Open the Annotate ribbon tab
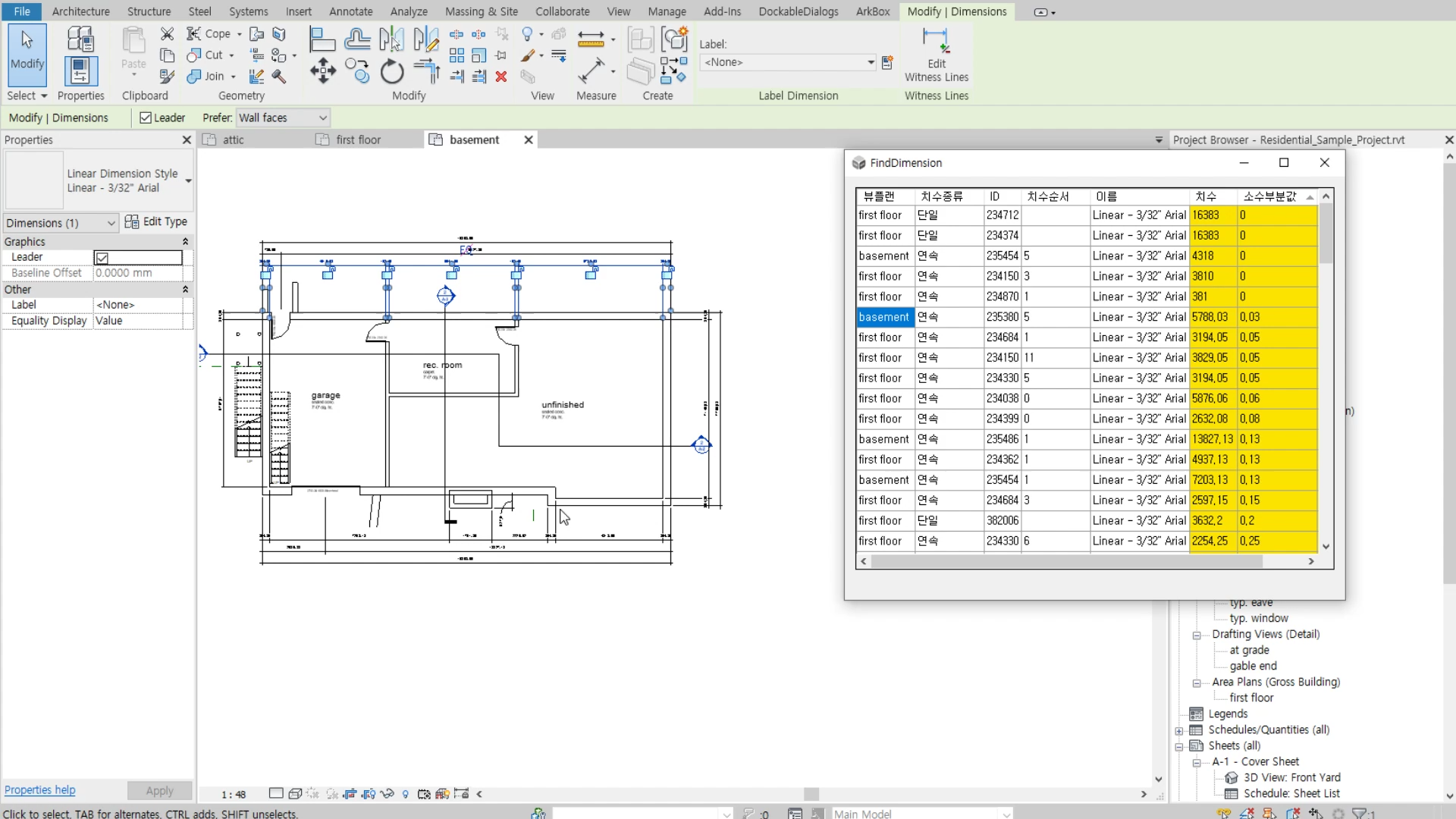 tap(350, 11)
